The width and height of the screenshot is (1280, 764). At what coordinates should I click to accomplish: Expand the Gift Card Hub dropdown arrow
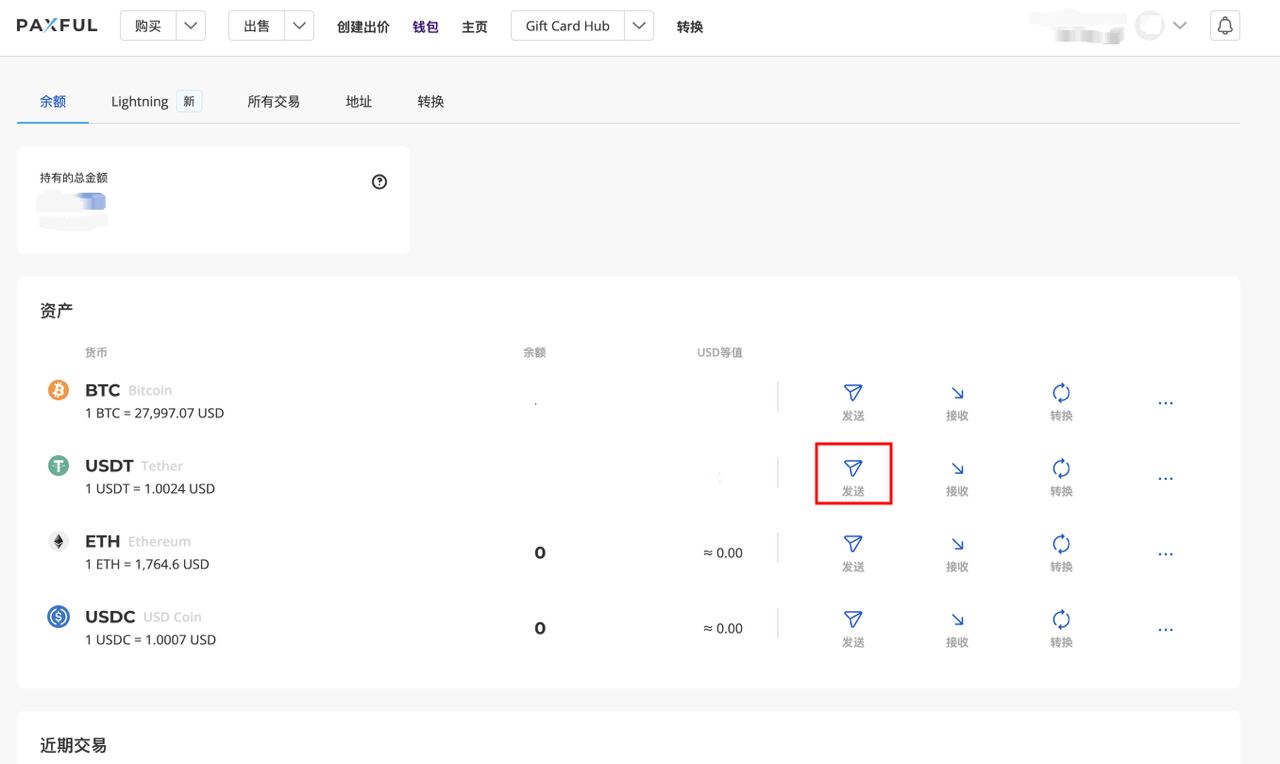(x=639, y=26)
